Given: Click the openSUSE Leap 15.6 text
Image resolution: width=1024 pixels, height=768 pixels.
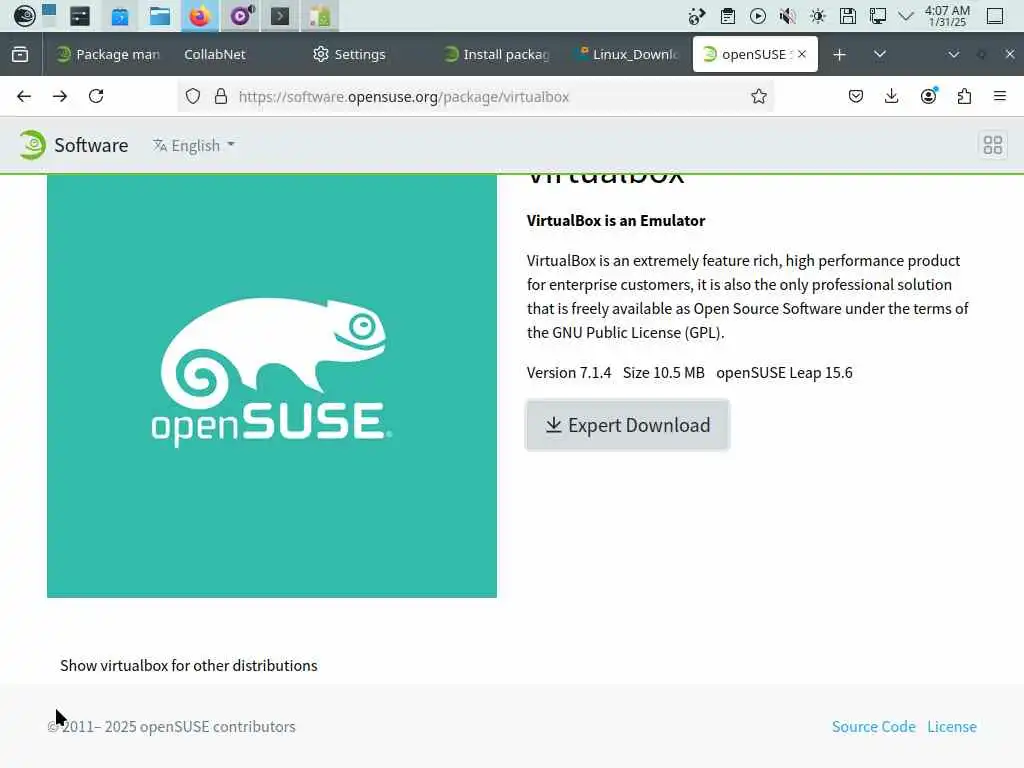Looking at the screenshot, I should (x=784, y=373).
